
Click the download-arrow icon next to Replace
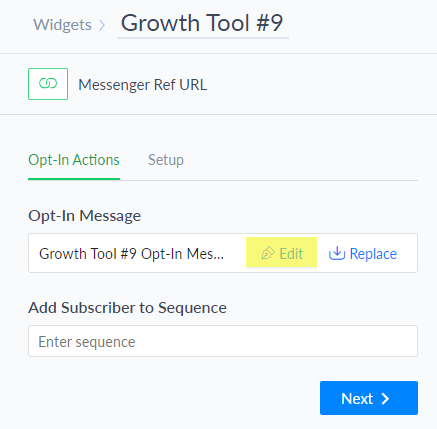(x=337, y=253)
